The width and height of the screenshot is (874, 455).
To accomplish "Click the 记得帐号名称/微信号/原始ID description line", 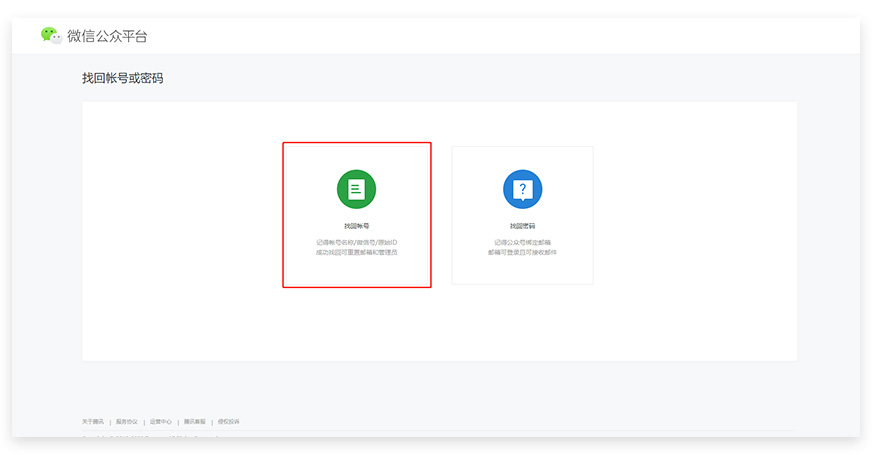I will pyautogui.click(x=356, y=242).
